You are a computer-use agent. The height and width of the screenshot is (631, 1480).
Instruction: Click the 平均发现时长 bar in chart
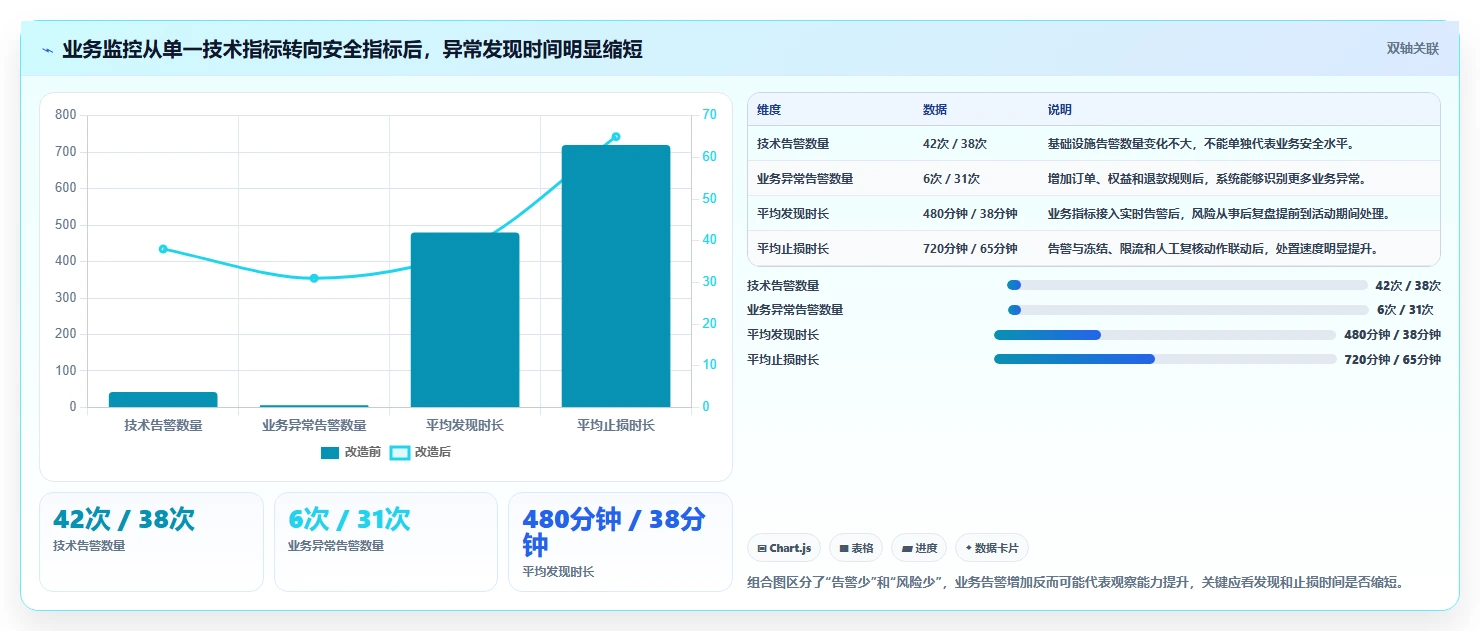tap(465, 320)
